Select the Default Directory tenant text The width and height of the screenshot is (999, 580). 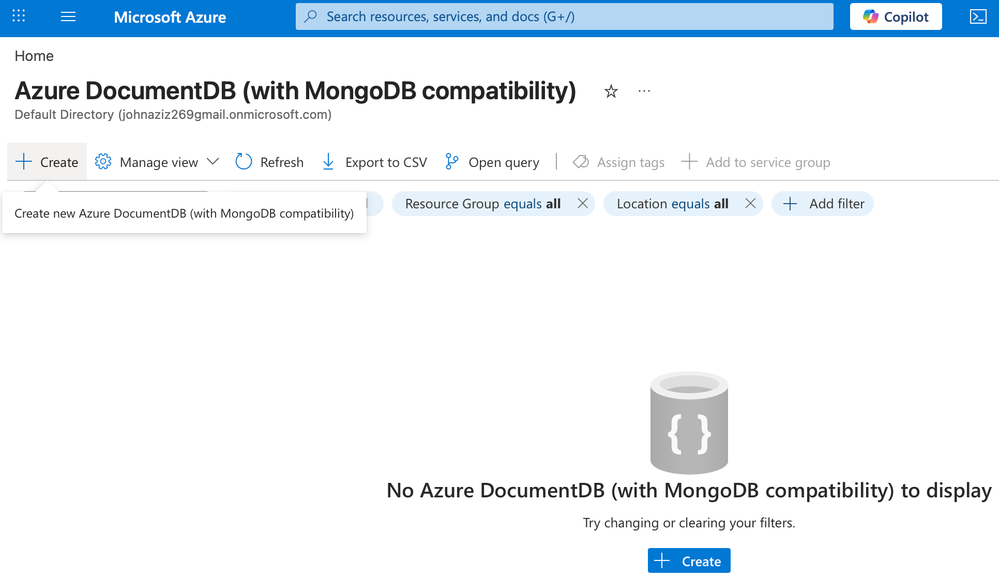pos(173,115)
